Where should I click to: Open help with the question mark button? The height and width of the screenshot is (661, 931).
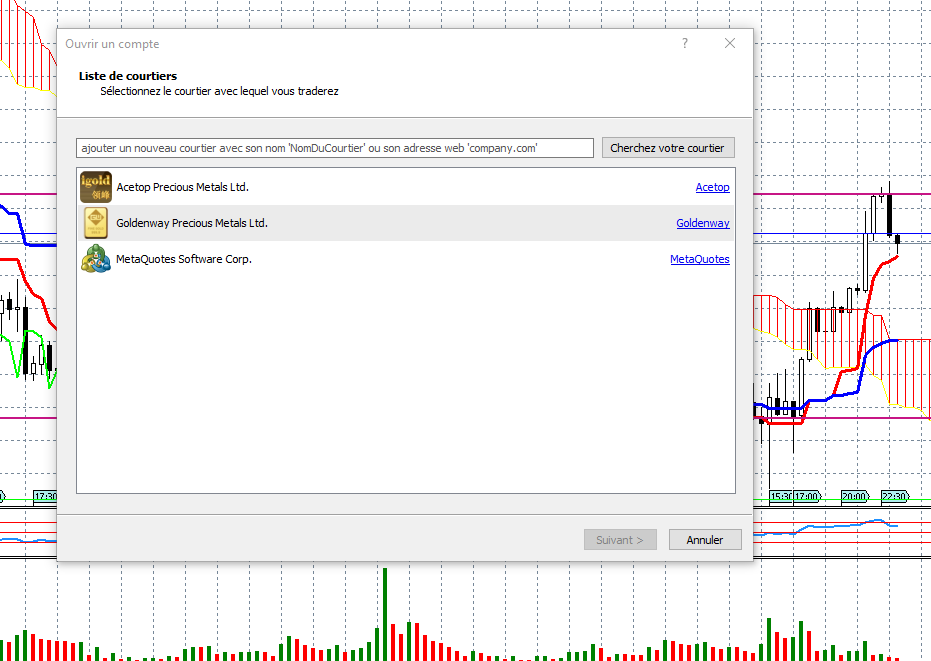coord(685,43)
